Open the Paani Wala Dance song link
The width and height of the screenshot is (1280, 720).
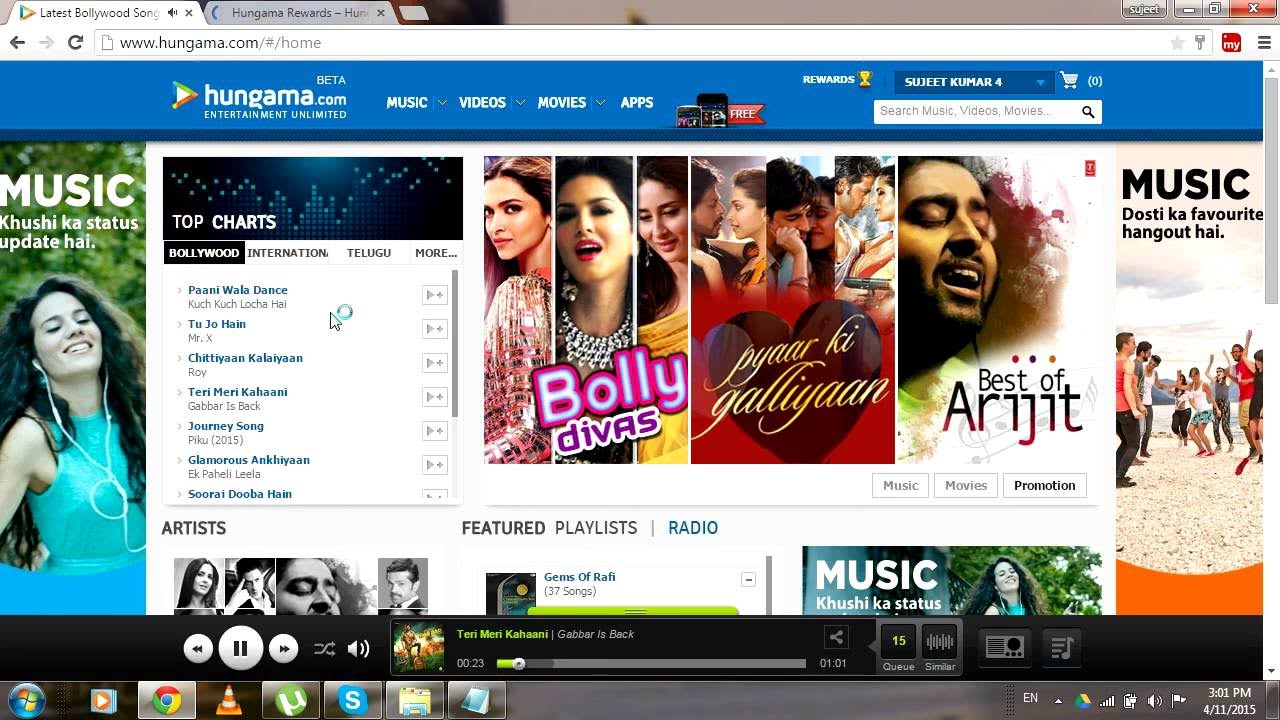click(238, 290)
